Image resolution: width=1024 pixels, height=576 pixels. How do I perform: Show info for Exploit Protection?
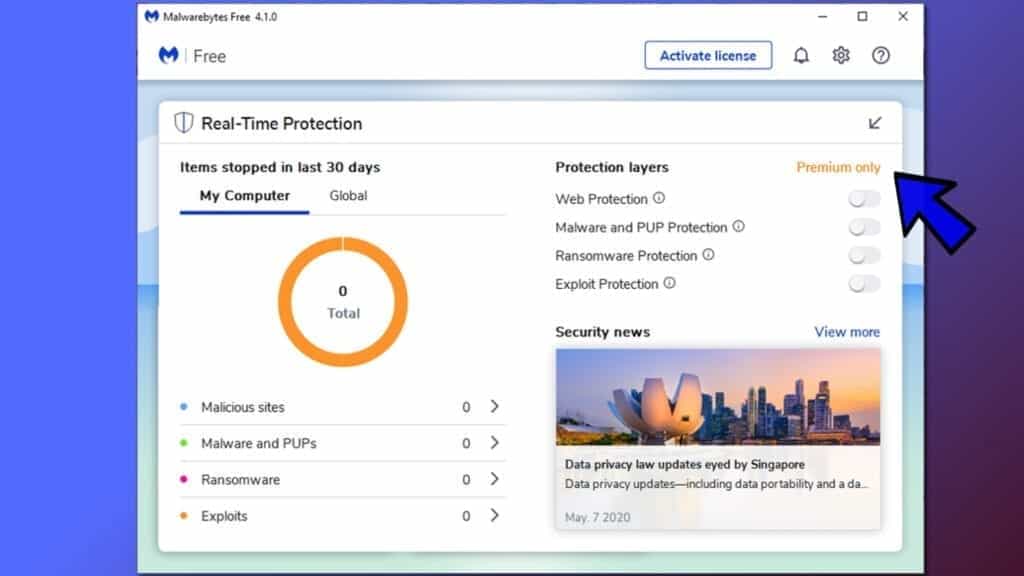669,283
